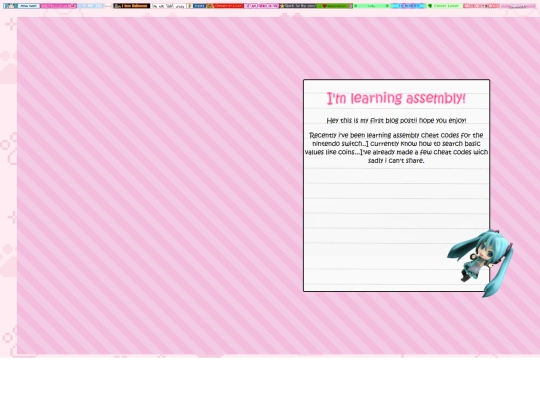Click the Hatsune Miku chibi figure image

[480, 263]
